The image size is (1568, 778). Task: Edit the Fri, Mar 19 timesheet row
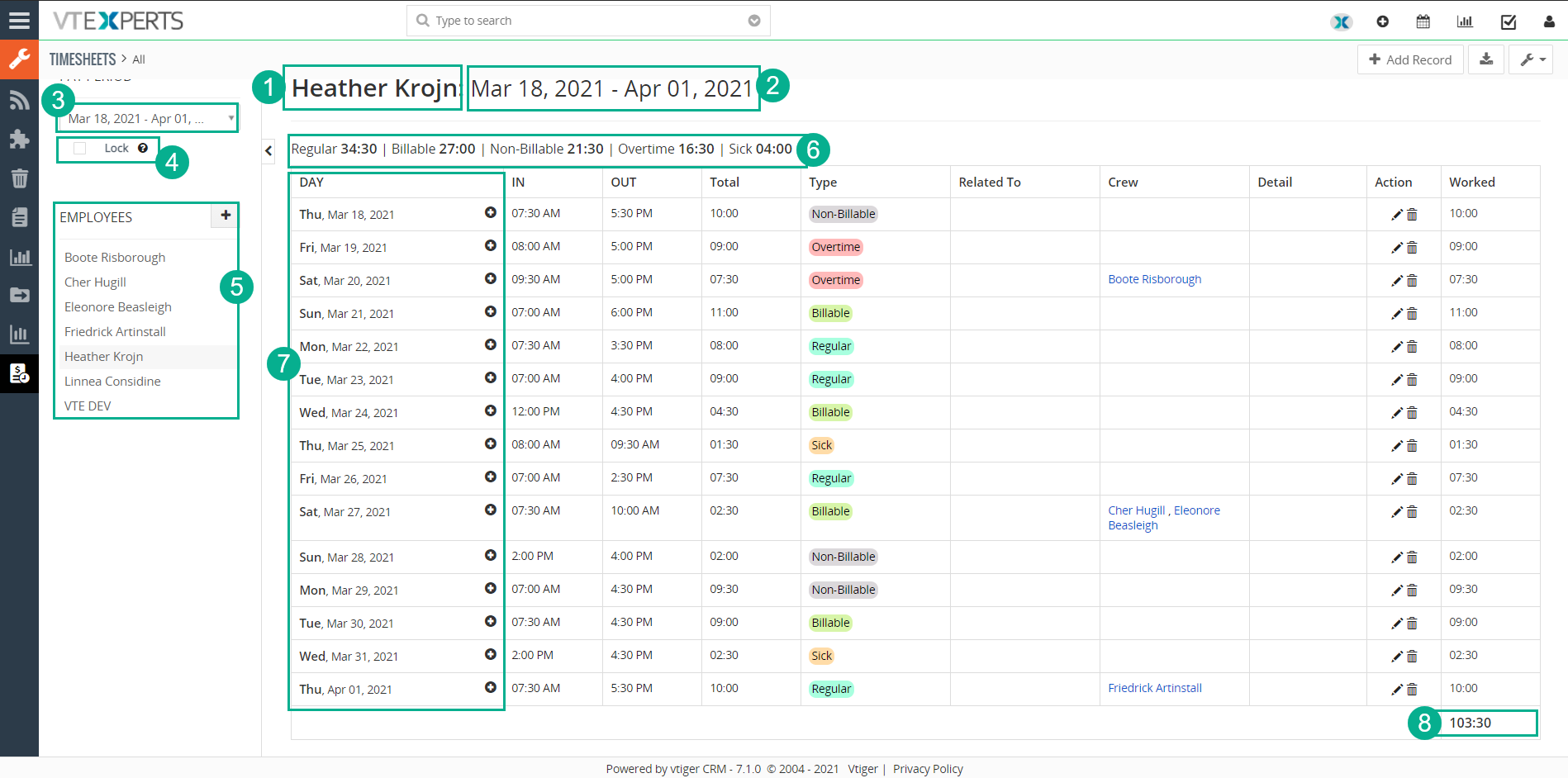(1397, 248)
